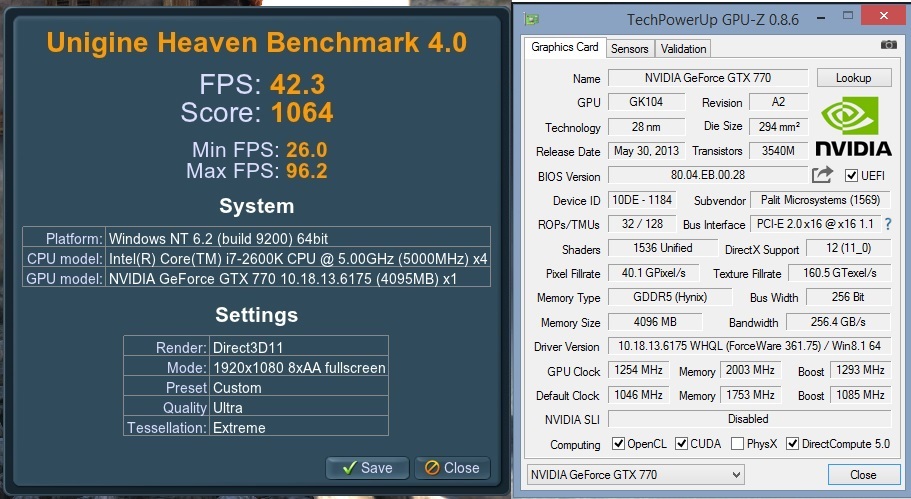Toggle the CUDA checkbox

pos(681,444)
